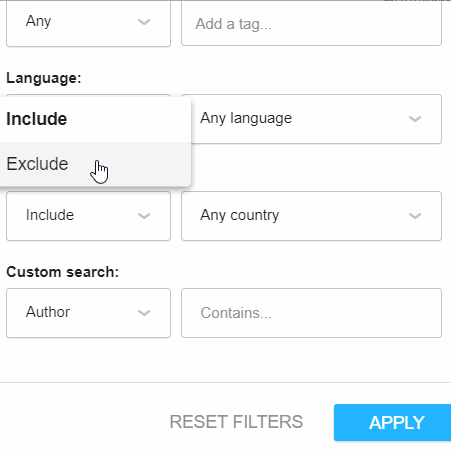Choose Include in the open language menu
Image resolution: width=451 pixels, height=453 pixels.
[95, 119]
